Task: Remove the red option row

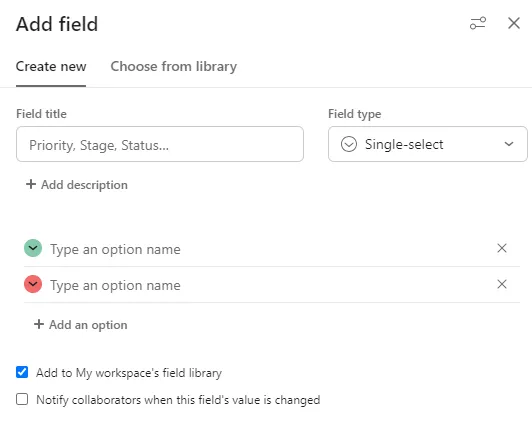Action: [x=502, y=284]
